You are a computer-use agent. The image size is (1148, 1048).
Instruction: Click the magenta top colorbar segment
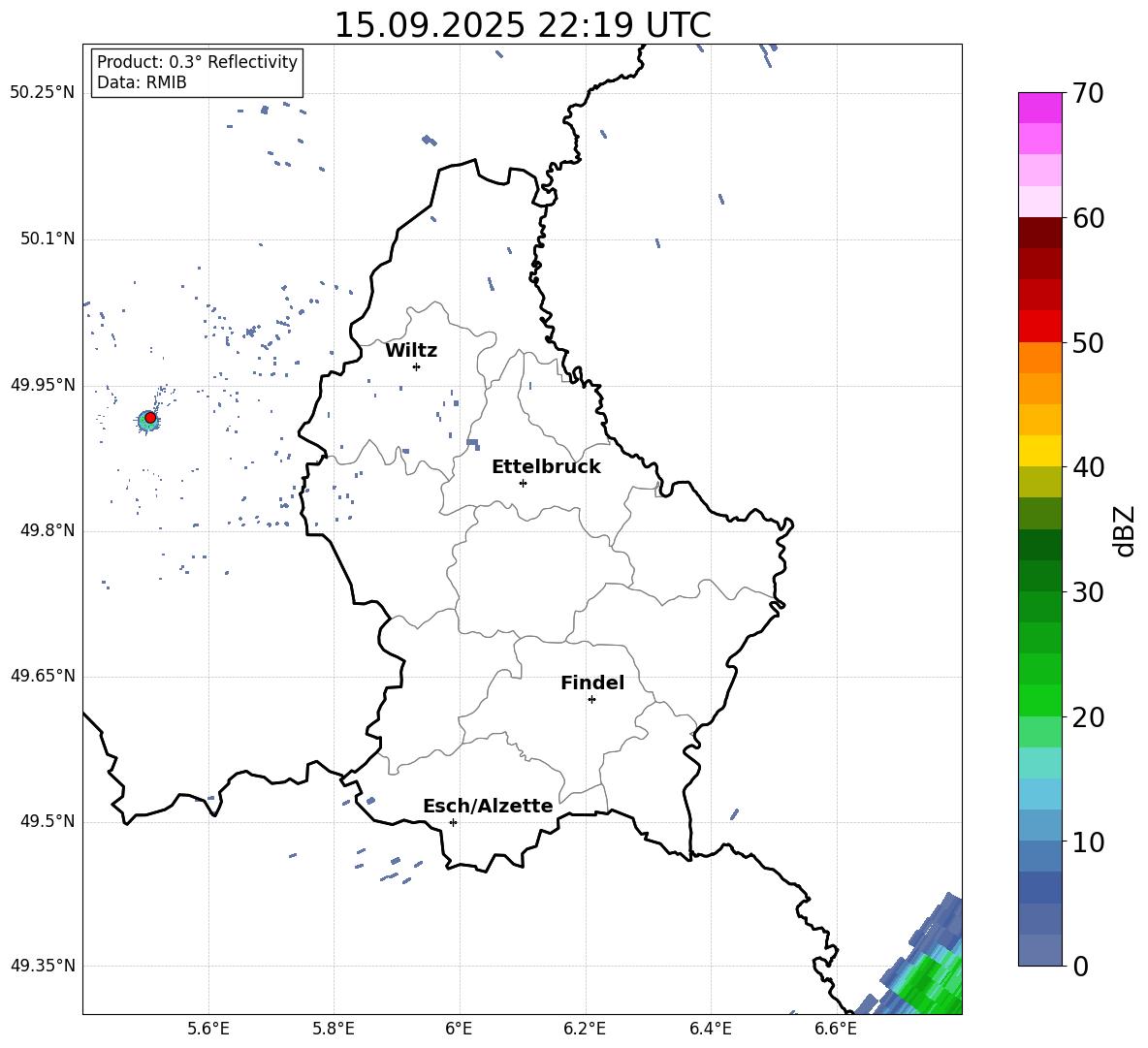[1039, 109]
